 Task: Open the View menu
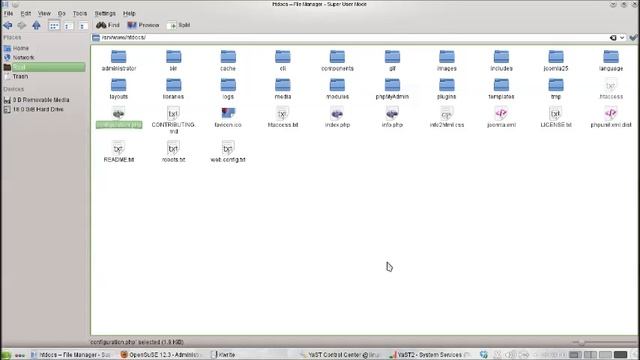[44, 13]
